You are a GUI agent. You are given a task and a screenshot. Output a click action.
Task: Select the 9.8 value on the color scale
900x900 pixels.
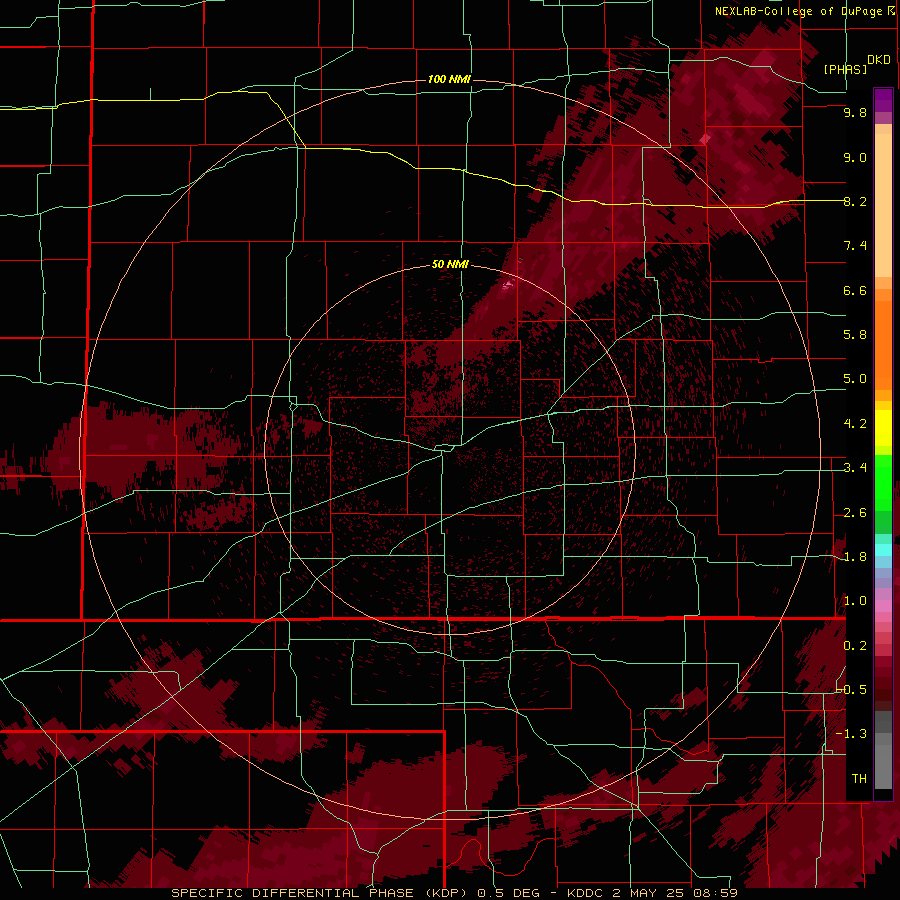(855, 112)
